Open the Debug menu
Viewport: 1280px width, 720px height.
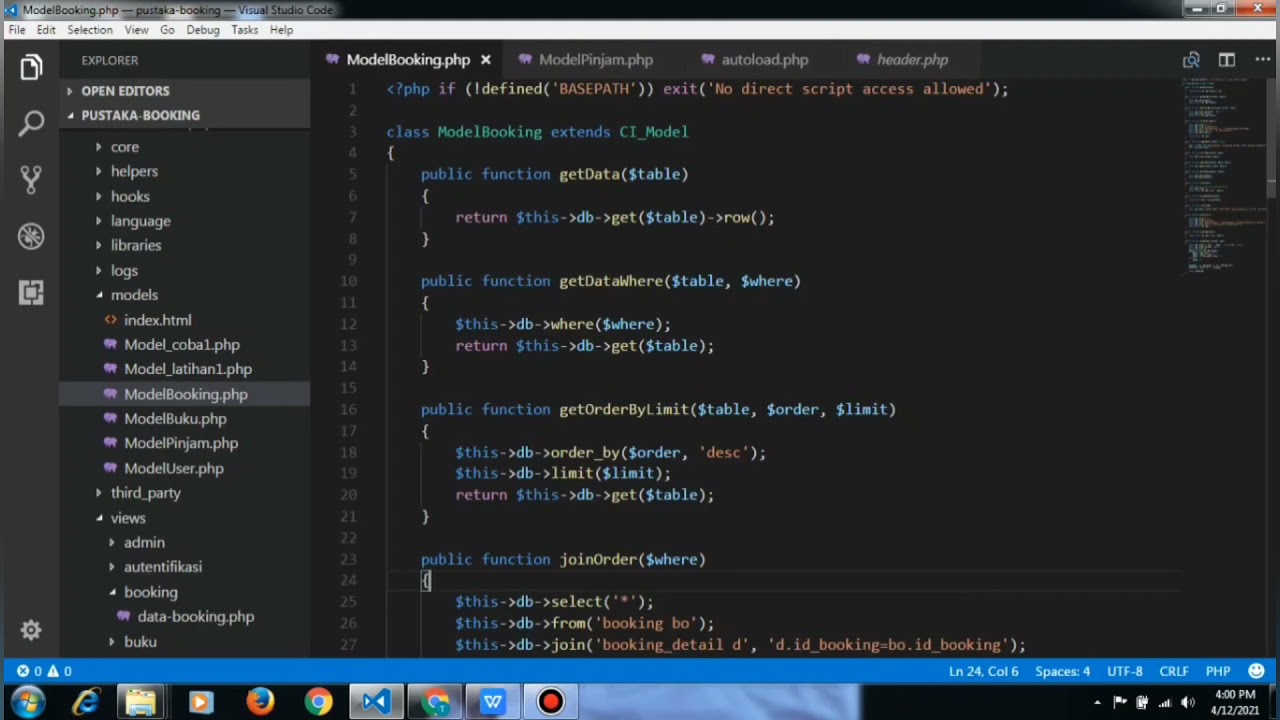point(202,30)
